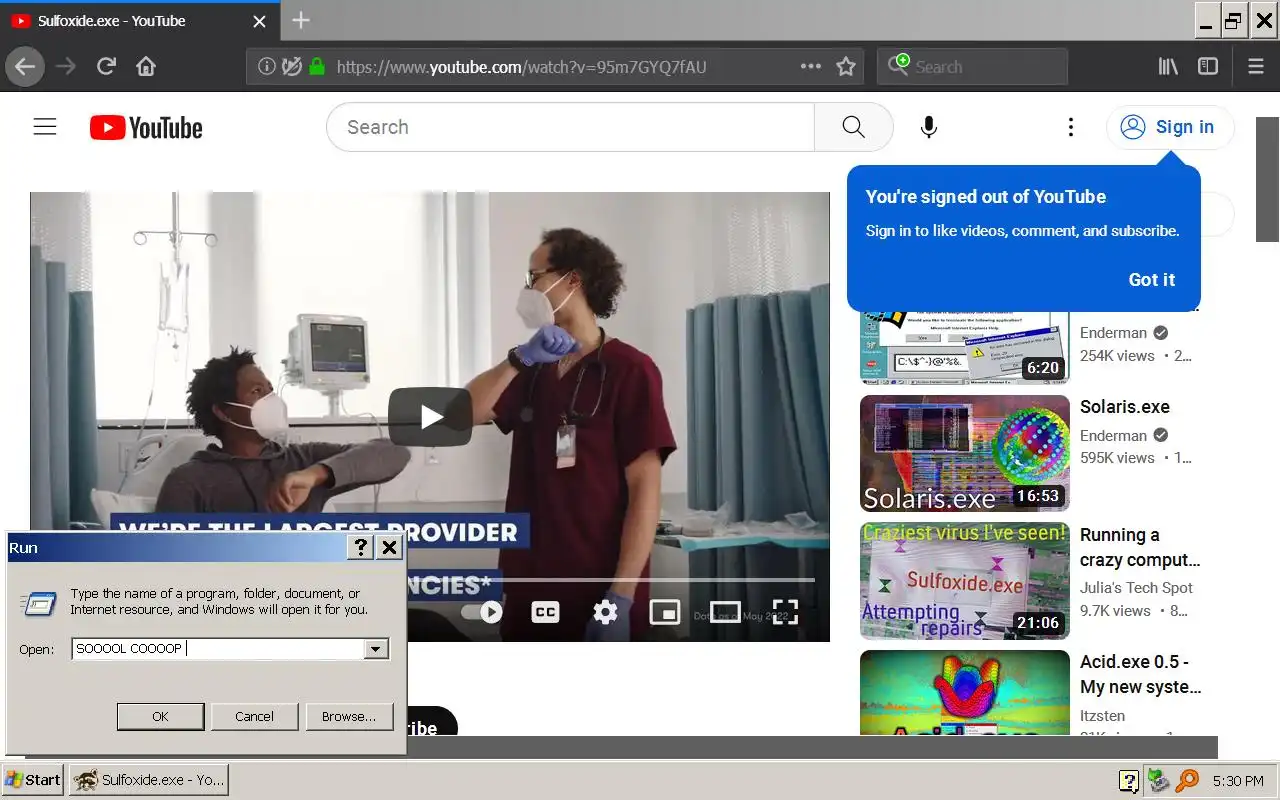Open the 'Running a crazy comput...' video title

(1140, 547)
